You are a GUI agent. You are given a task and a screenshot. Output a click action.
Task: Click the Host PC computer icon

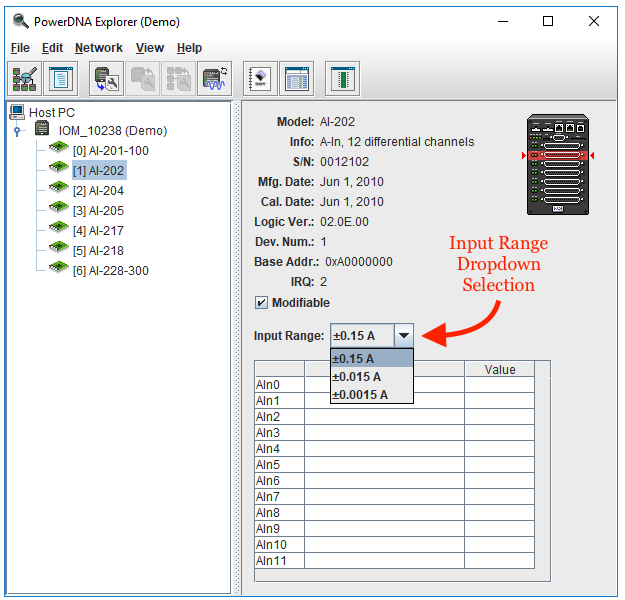(x=17, y=112)
